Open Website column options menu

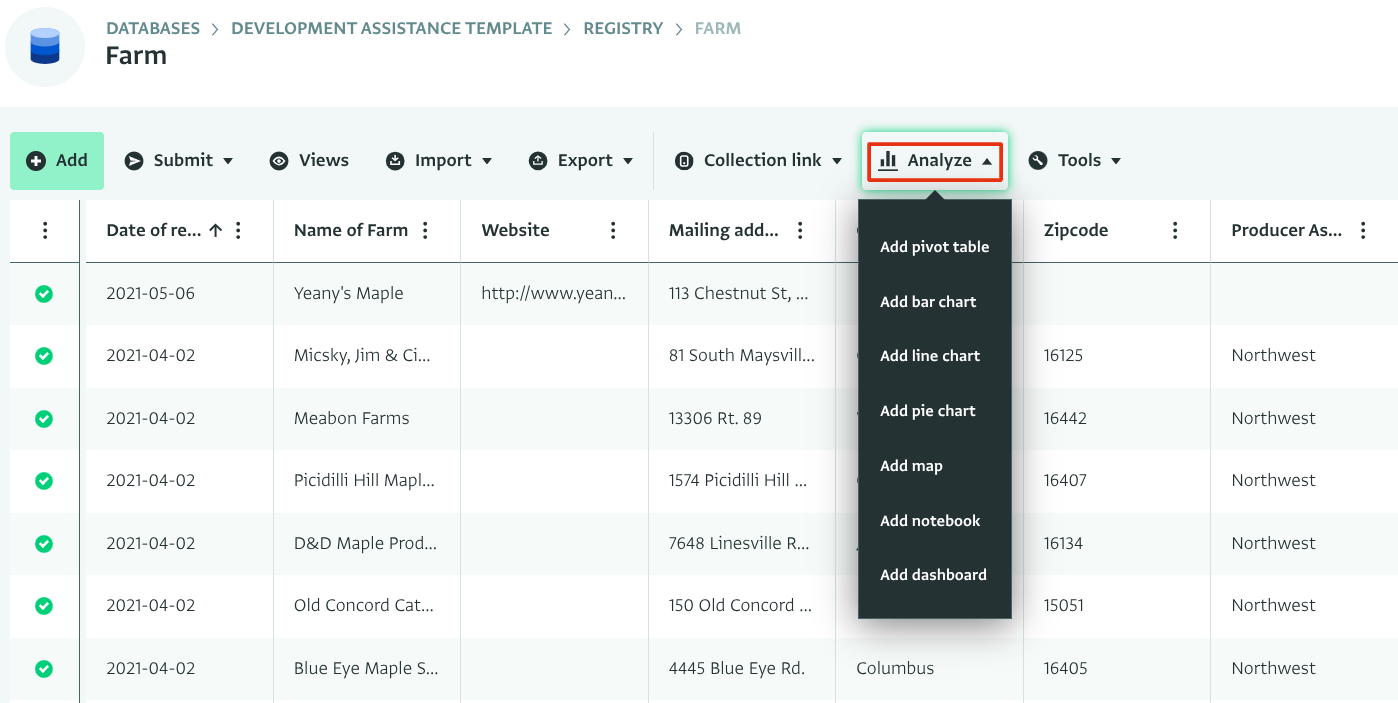(613, 231)
